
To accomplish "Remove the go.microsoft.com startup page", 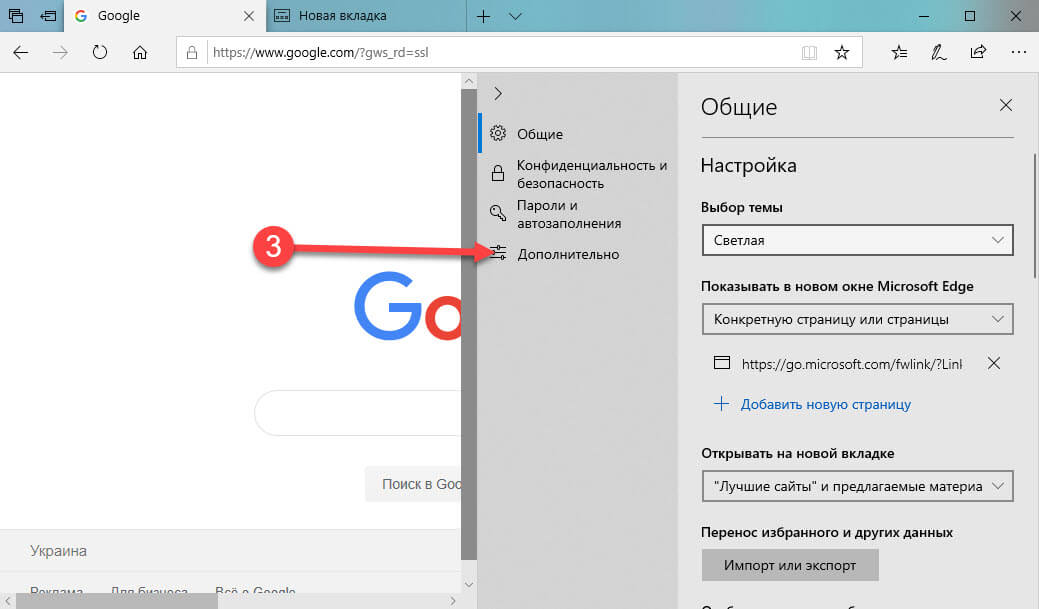I will [x=993, y=363].
